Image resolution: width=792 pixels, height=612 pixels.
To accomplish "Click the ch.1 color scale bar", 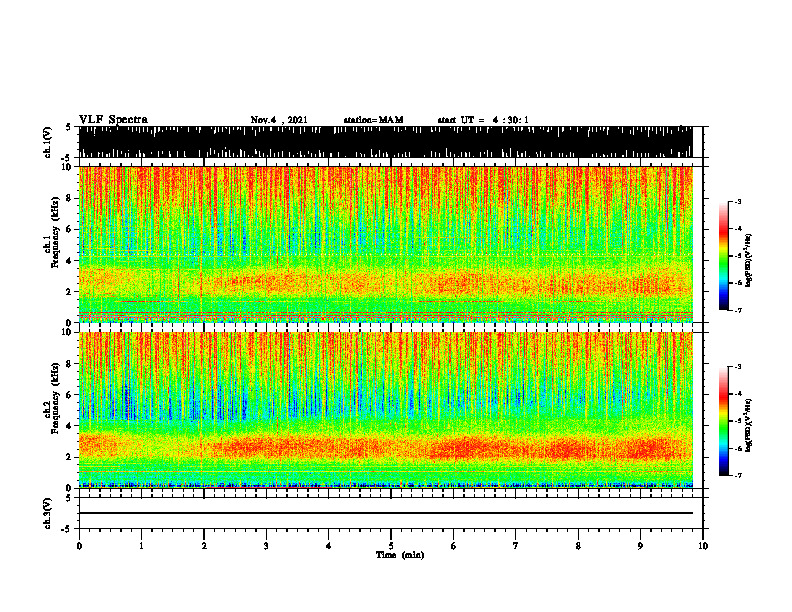I will pos(724,256).
